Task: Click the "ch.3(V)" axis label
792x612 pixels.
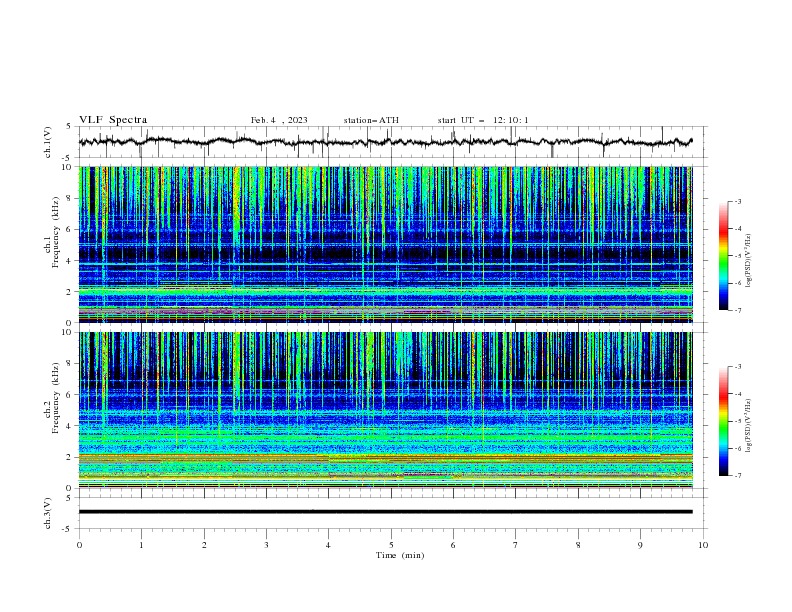Action: click(48, 513)
